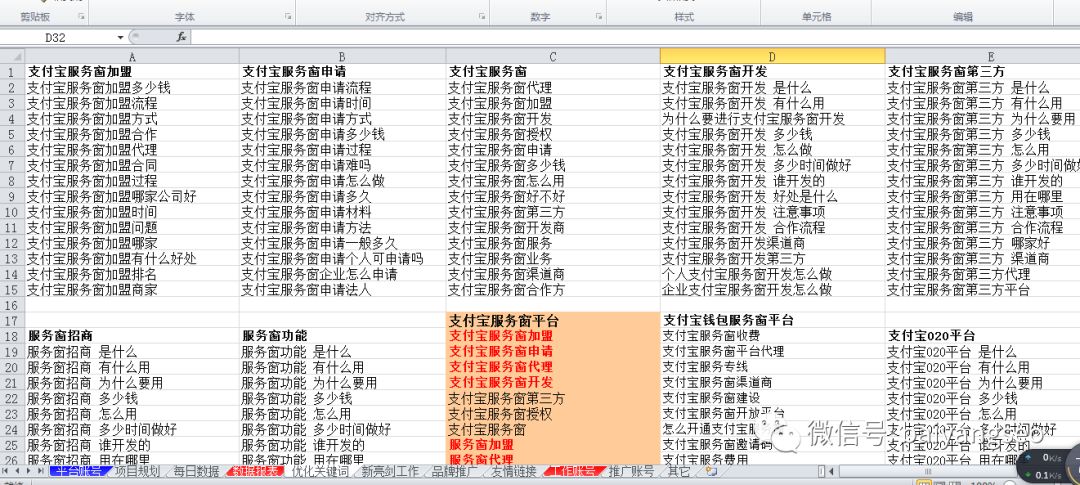Select row 16 header
Screen dimensions: 1080x485
(x=12, y=305)
